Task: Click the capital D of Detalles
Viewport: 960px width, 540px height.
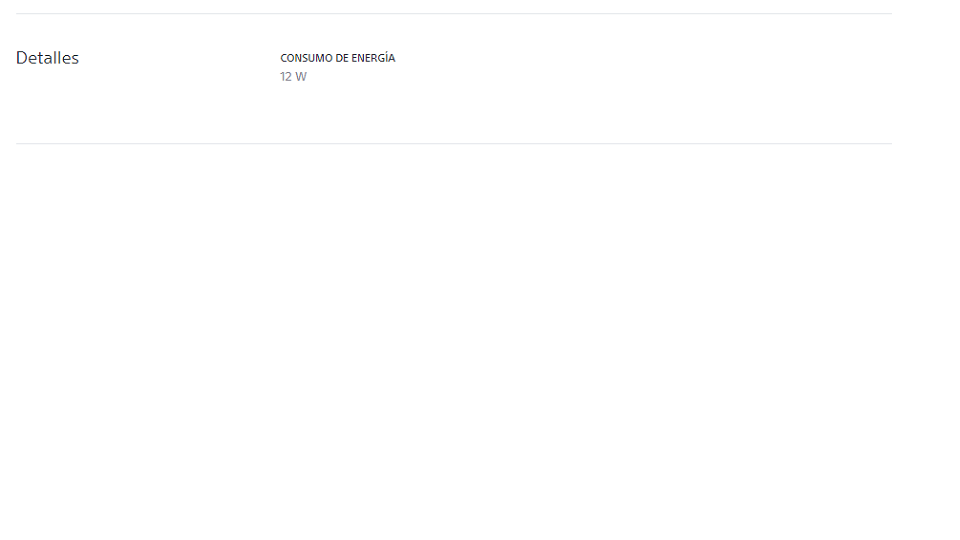Action: (x=21, y=58)
